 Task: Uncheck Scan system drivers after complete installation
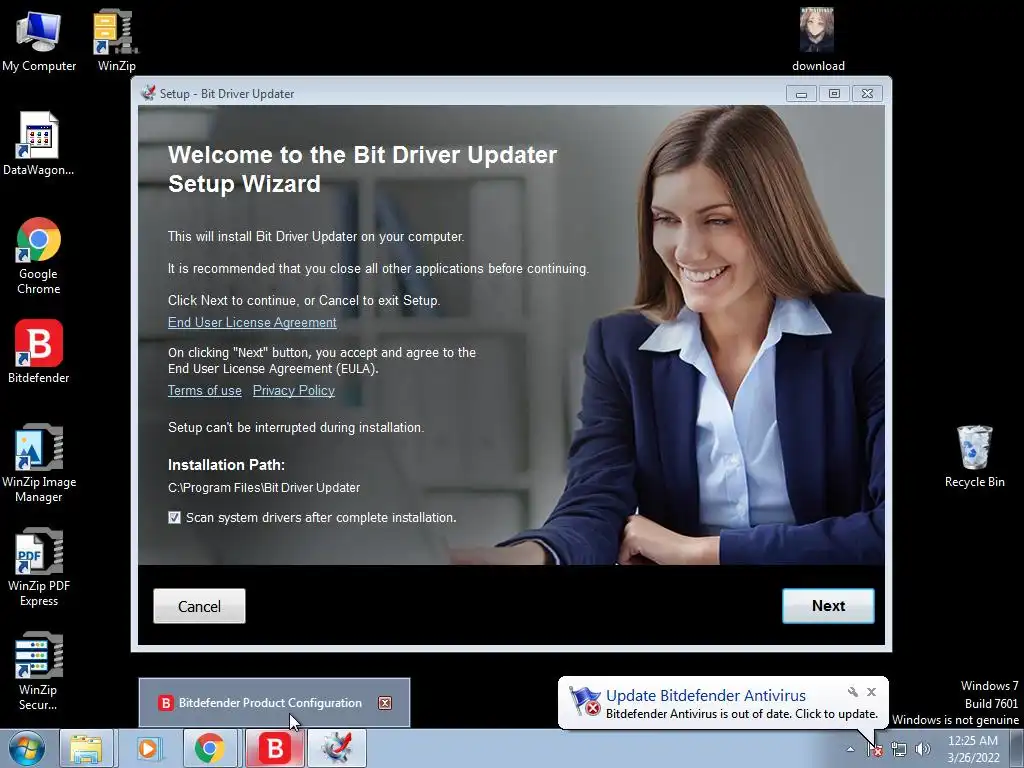[174, 517]
